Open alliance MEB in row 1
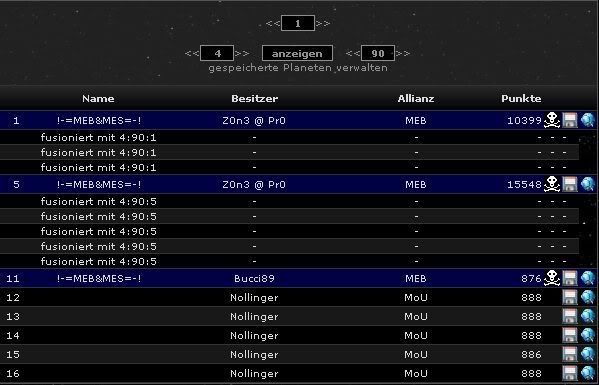Image resolution: width=599 pixels, height=385 pixels. [x=416, y=121]
